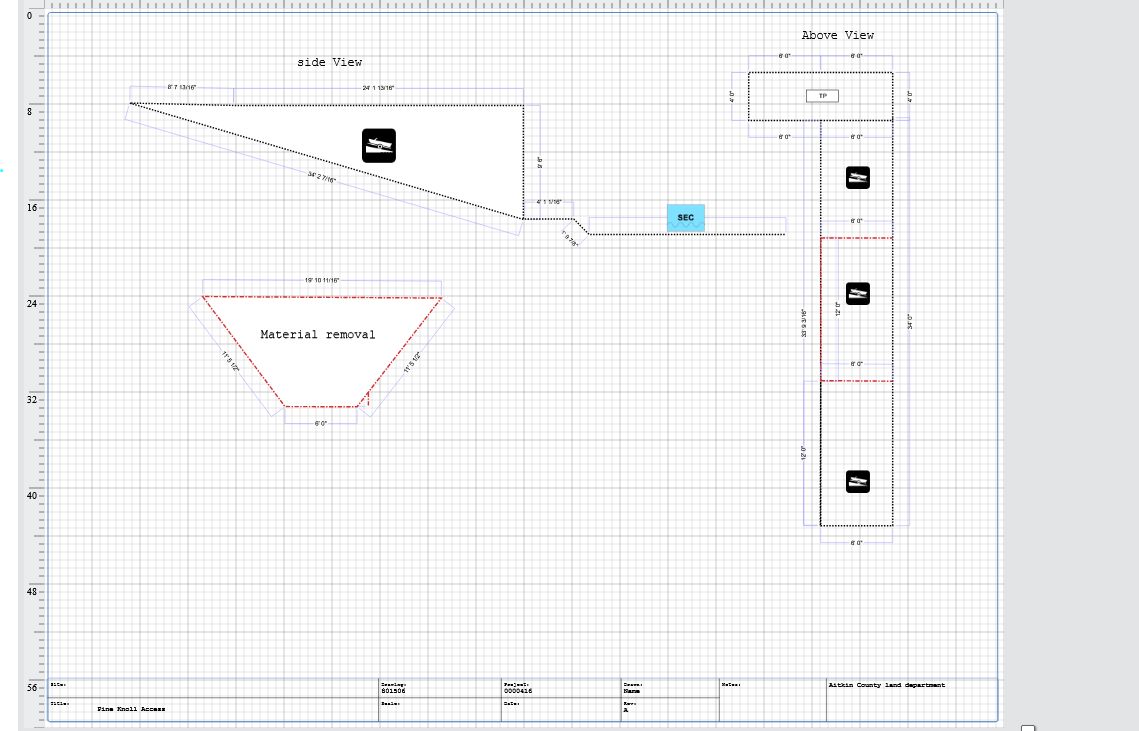Screen dimensions: 1139x731
Task: Click the 19' 10 11/16" dimension above trapezoid
Action: click(322, 281)
